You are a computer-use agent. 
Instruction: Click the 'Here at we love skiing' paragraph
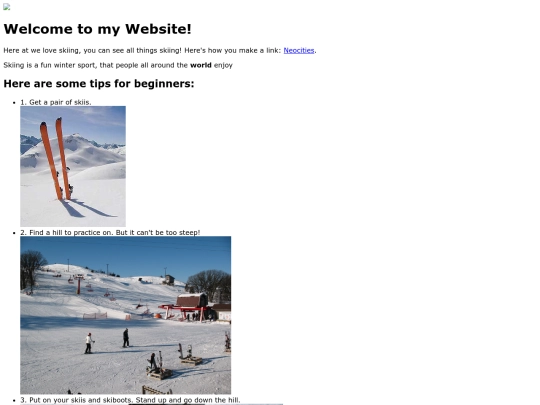coord(160,50)
